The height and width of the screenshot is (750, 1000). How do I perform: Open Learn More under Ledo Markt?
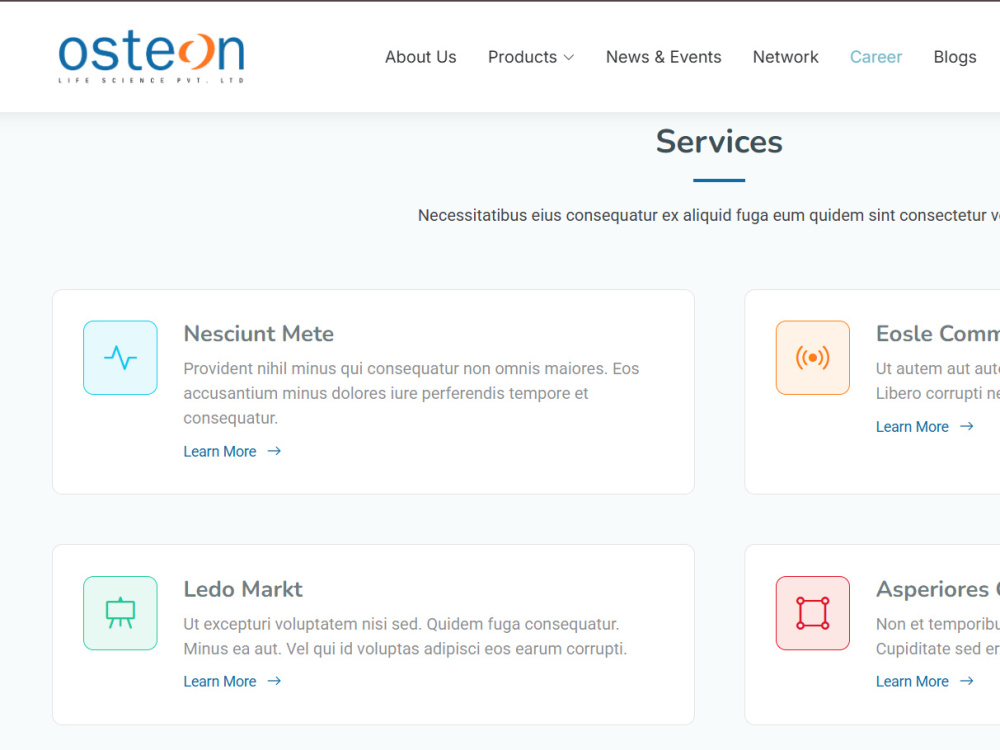coord(220,682)
